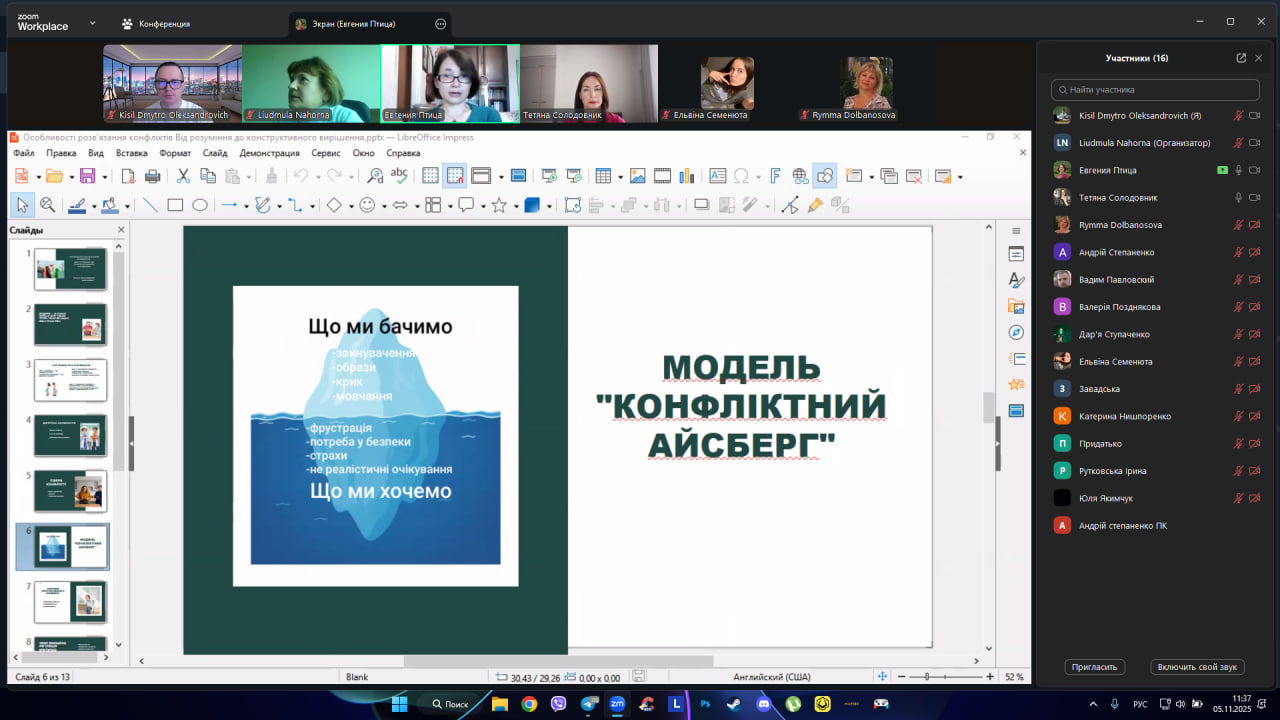Image resolution: width=1280 pixels, height=720 pixels.
Task: Click the Save document icon
Action: tap(87, 176)
